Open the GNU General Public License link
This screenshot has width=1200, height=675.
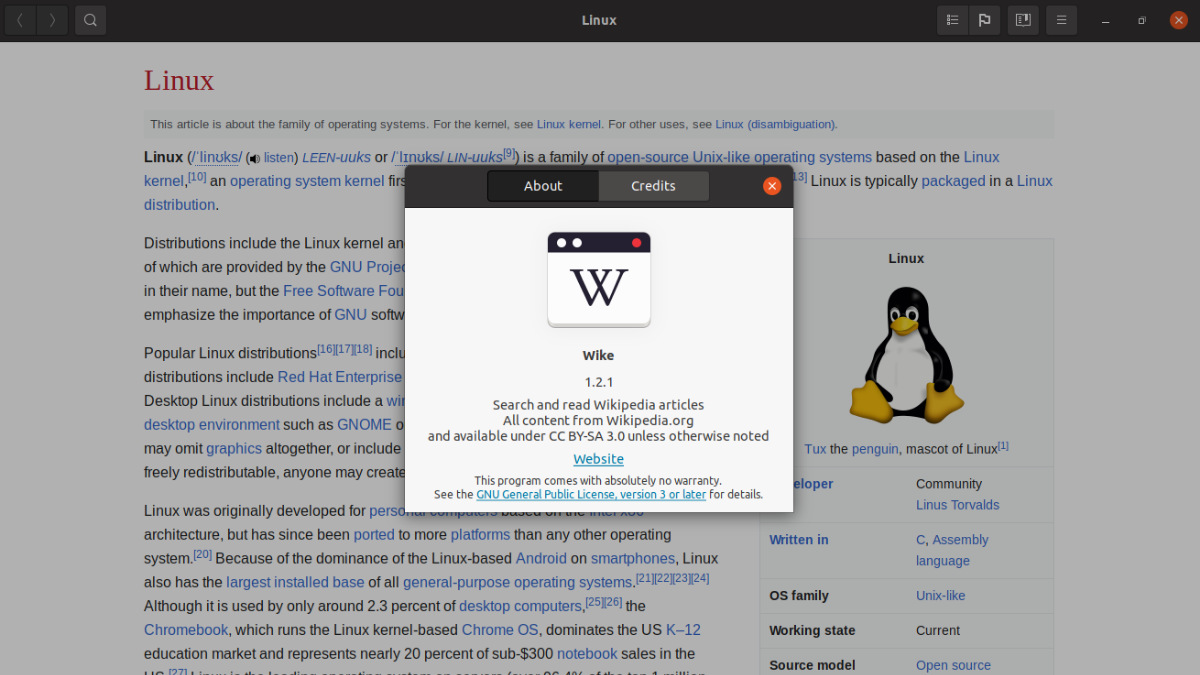[x=591, y=495]
